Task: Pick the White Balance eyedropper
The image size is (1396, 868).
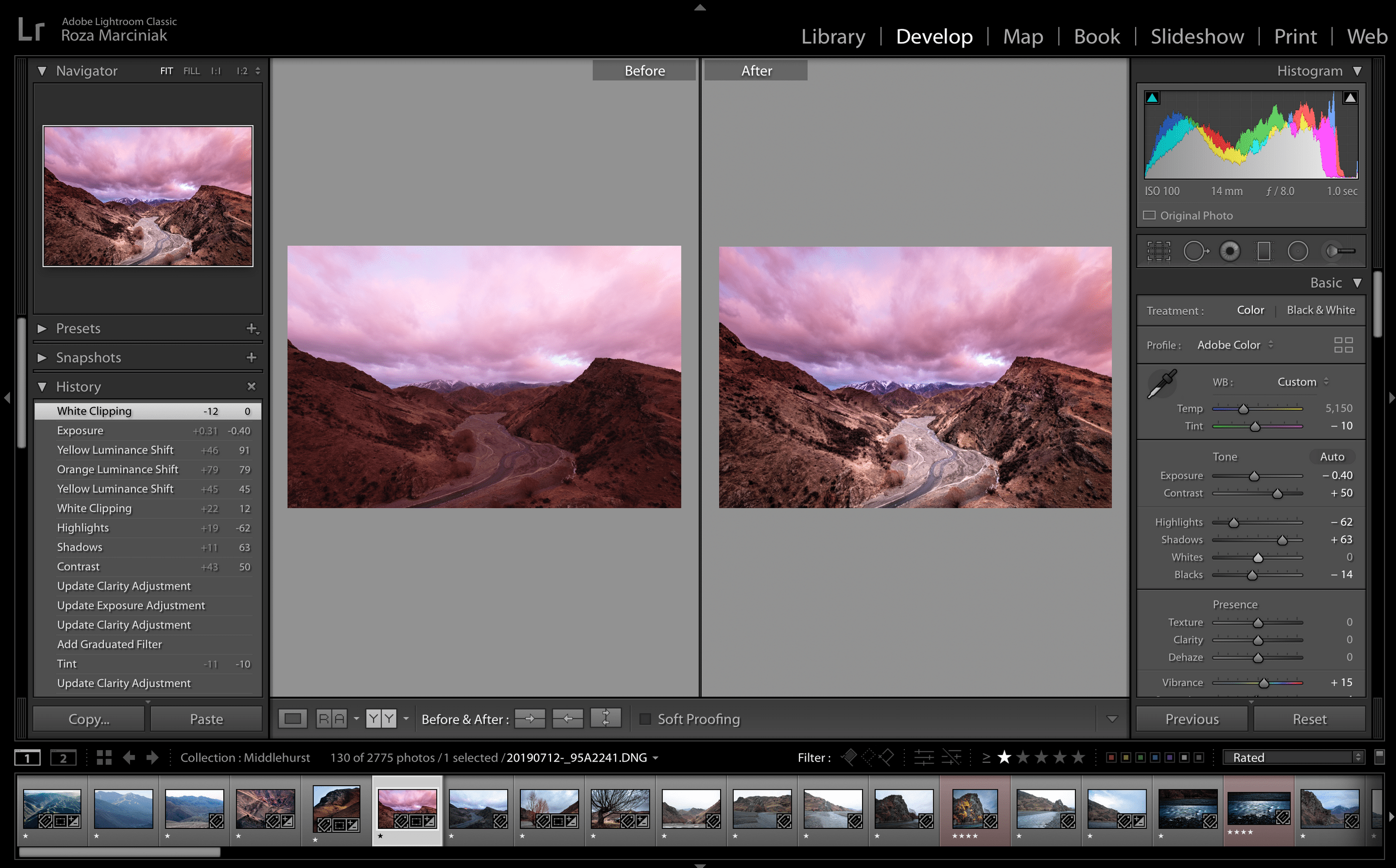Action: point(1162,383)
